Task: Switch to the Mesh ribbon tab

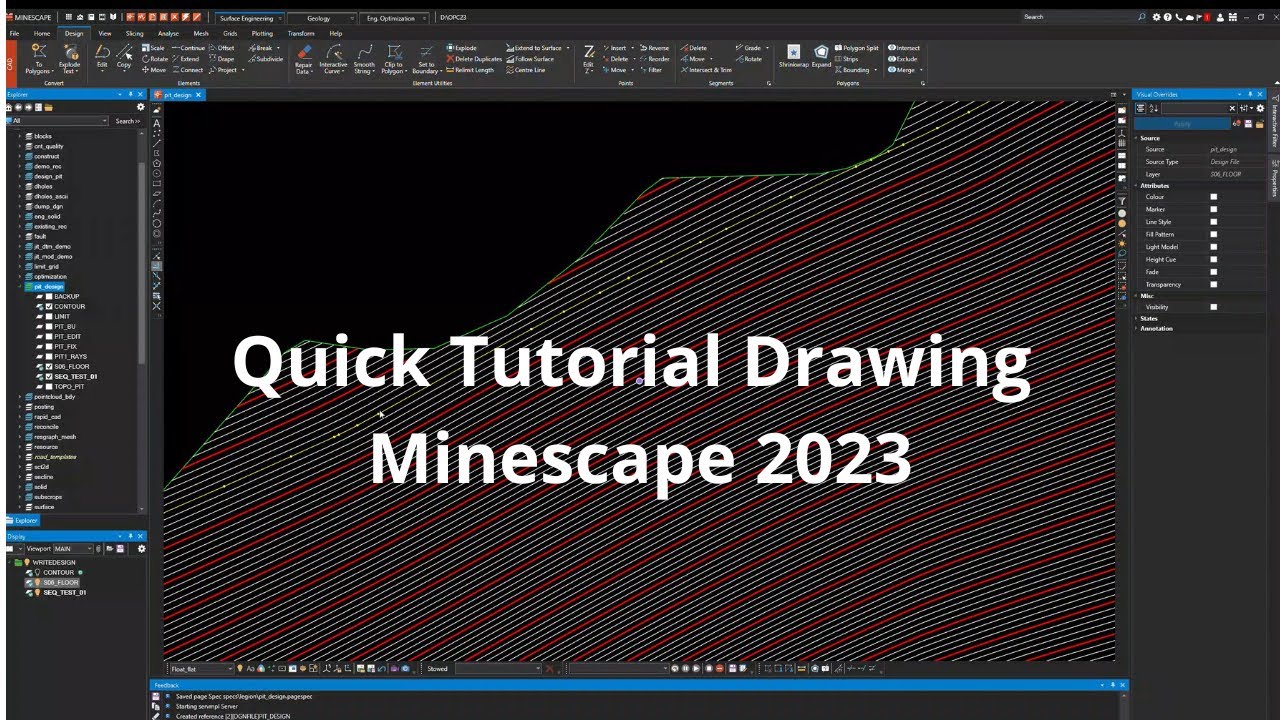Action: click(x=201, y=33)
